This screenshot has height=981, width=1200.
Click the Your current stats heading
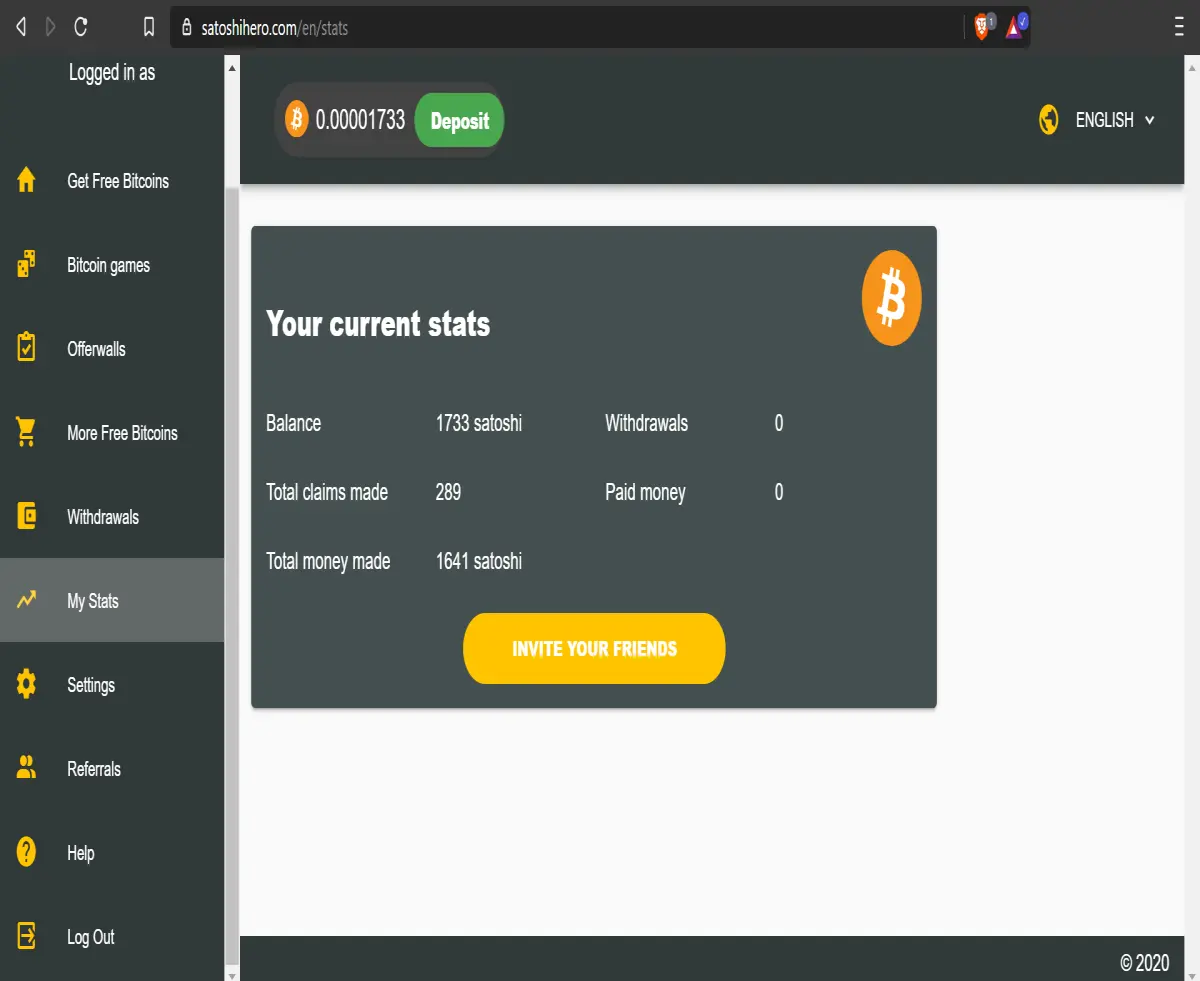pyautogui.click(x=378, y=324)
